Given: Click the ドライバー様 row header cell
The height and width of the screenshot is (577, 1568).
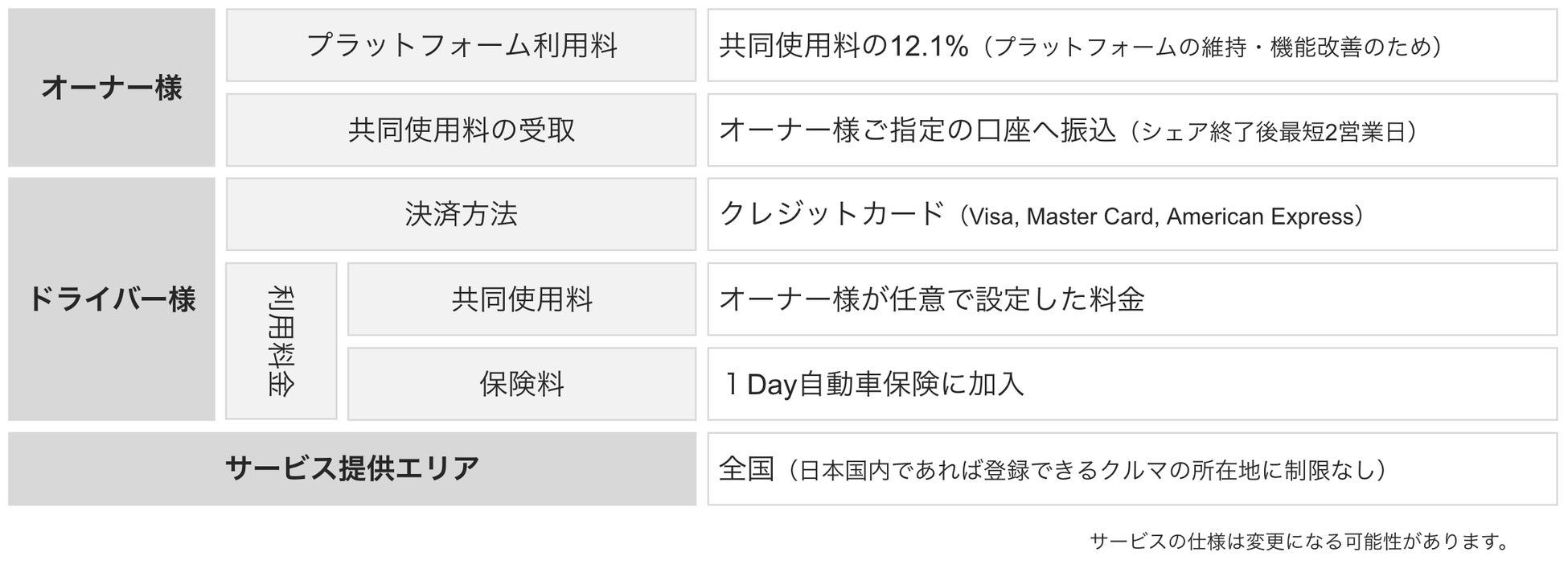Looking at the screenshot, I should 112,299.
